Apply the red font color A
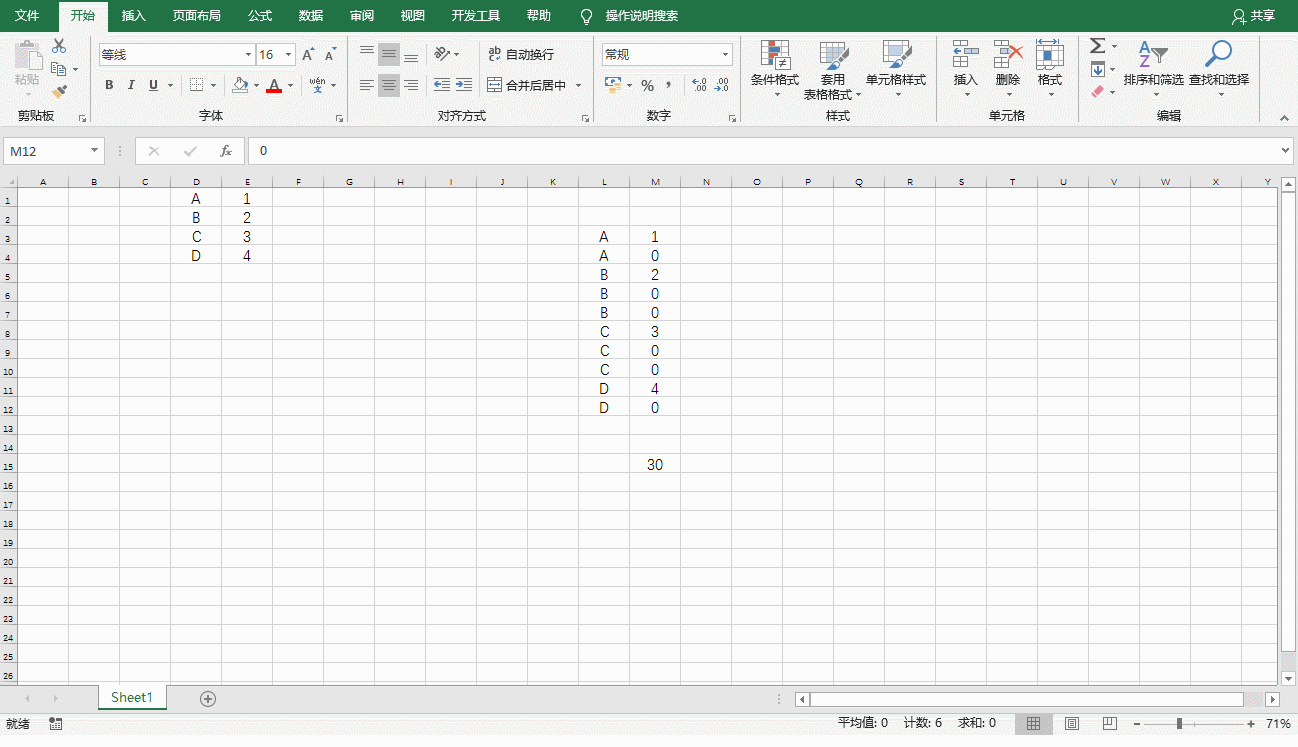The width and height of the screenshot is (1298, 747). 273,85
